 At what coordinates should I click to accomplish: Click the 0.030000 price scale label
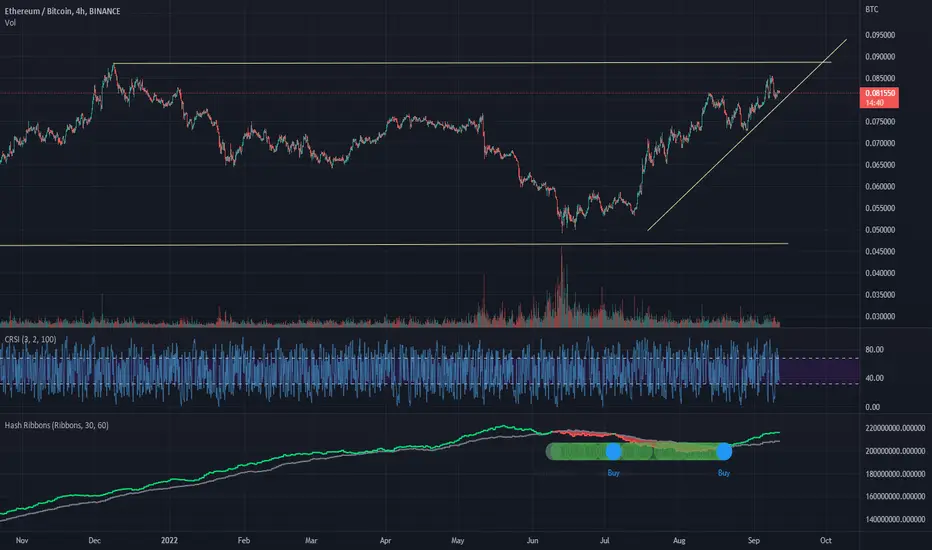tap(880, 317)
